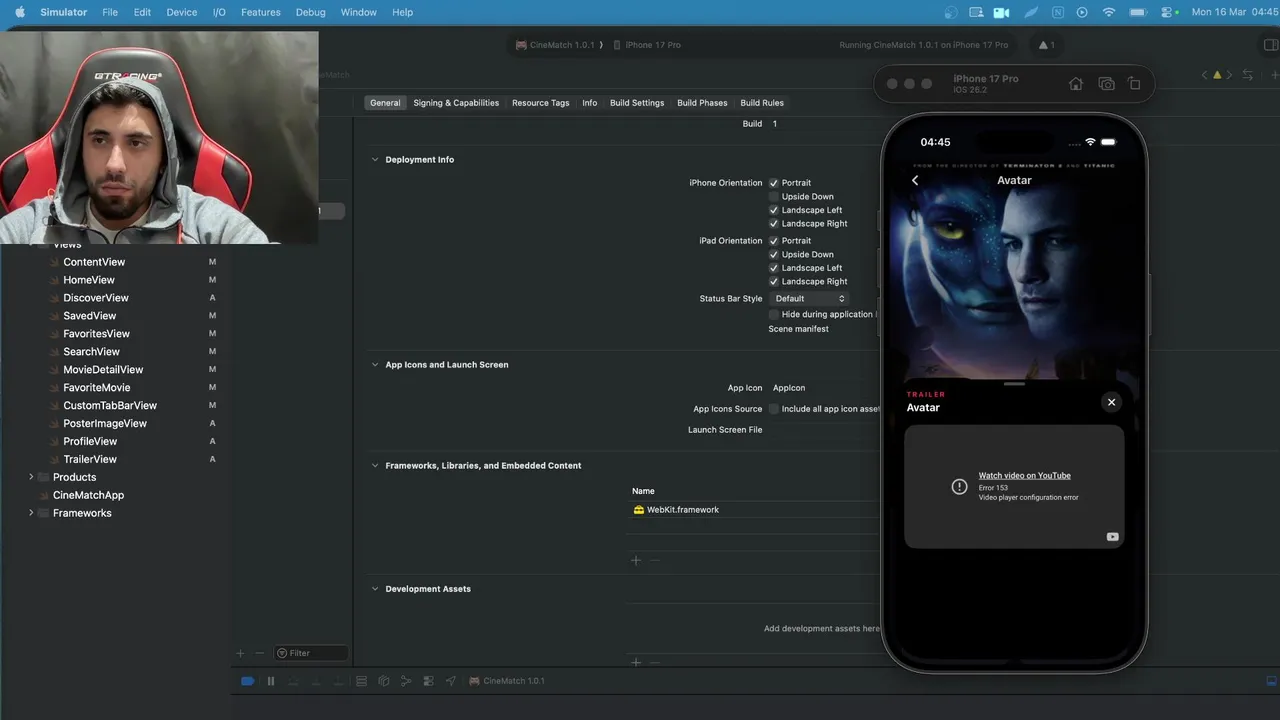Screen dimensions: 1280x720
Task: Open the I/O menu
Action: pyautogui.click(x=219, y=12)
